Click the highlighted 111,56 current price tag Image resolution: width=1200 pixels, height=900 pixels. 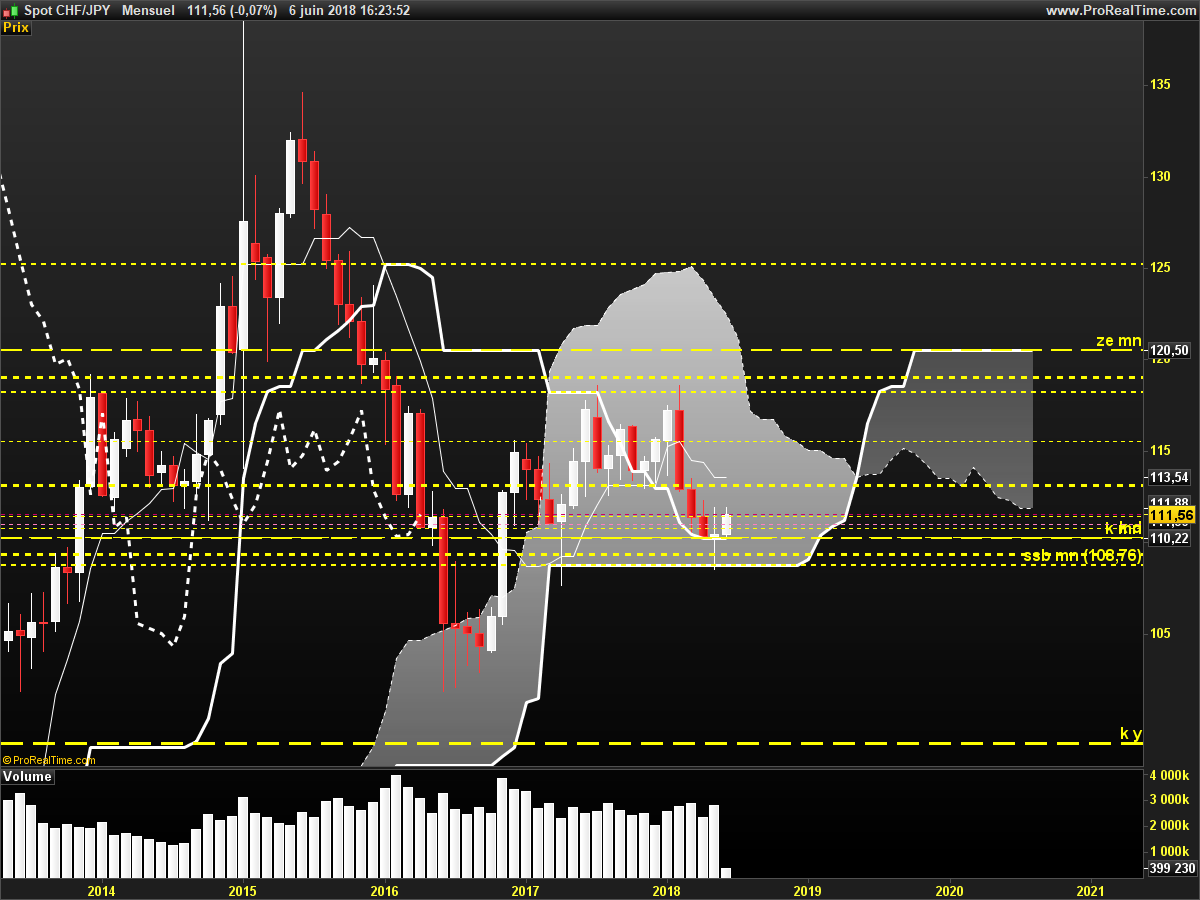coord(1171,515)
